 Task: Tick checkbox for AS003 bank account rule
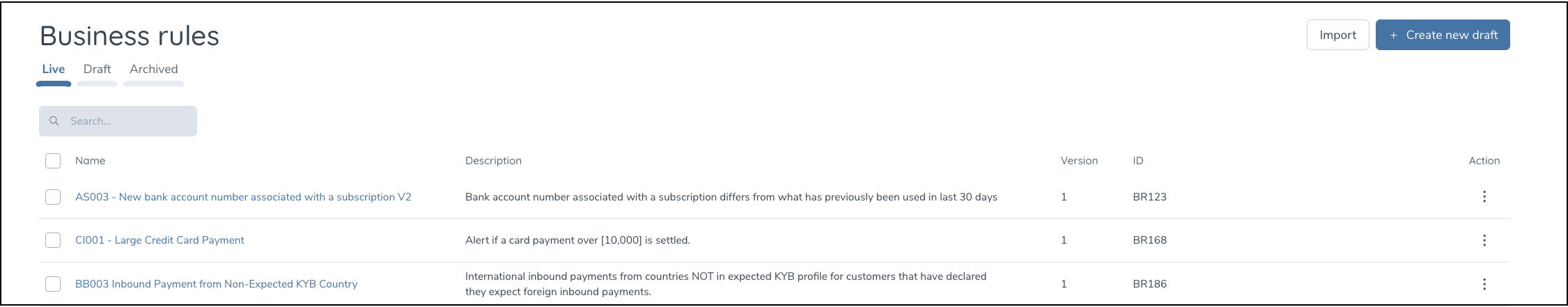point(53,197)
